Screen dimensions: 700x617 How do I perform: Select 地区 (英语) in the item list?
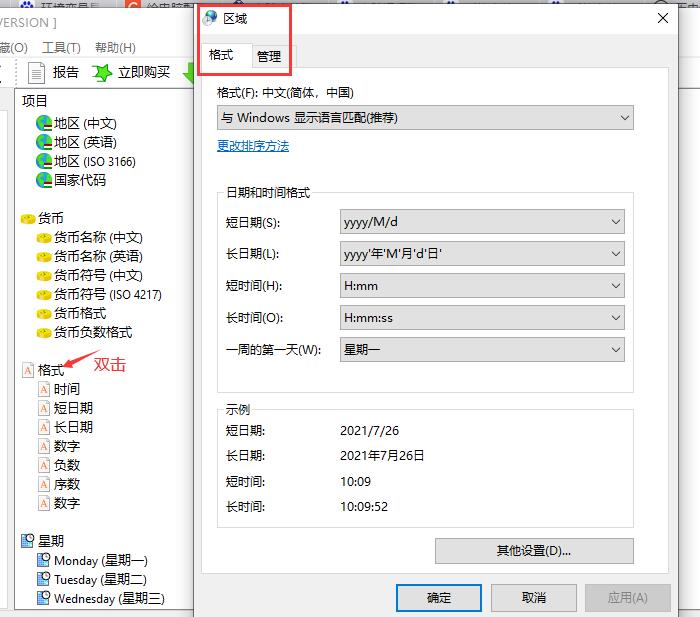(x=85, y=142)
